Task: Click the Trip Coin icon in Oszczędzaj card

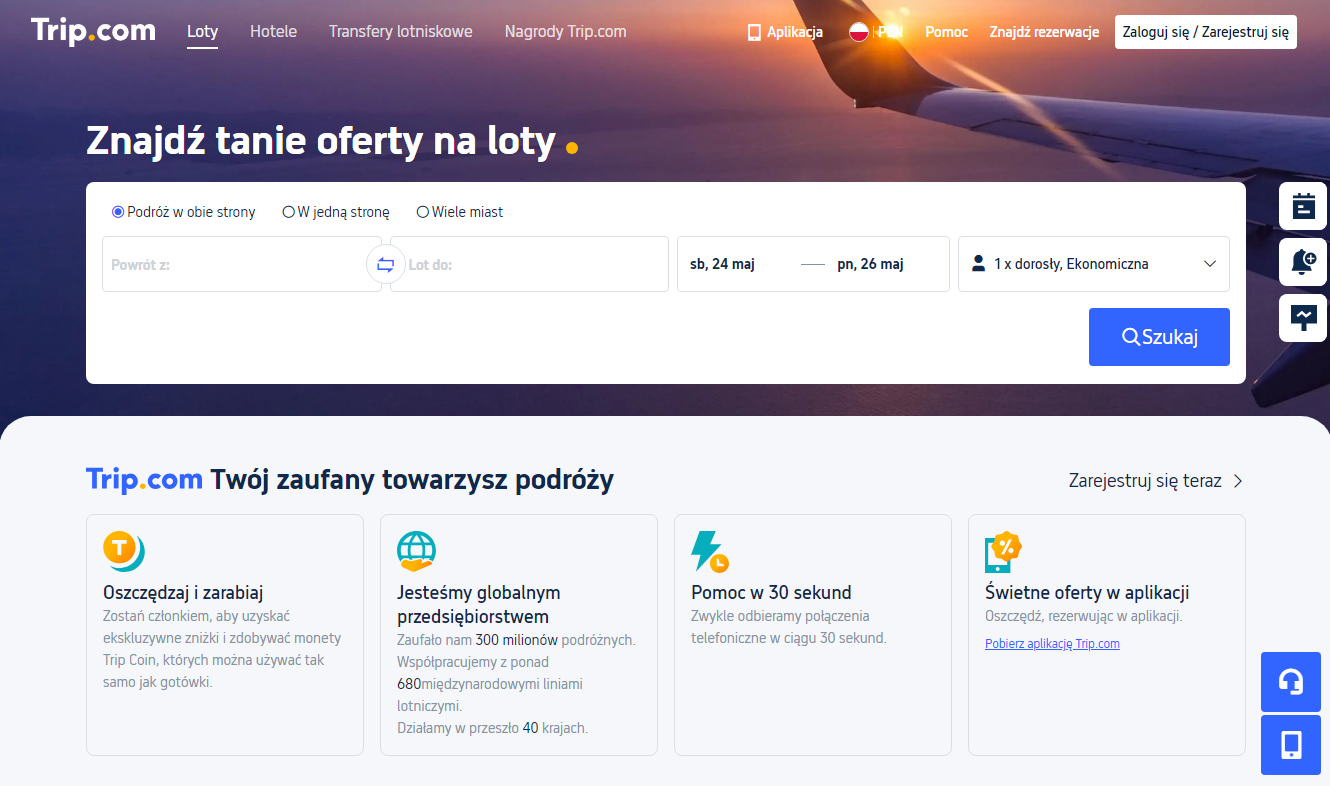Action: pyautogui.click(x=124, y=551)
